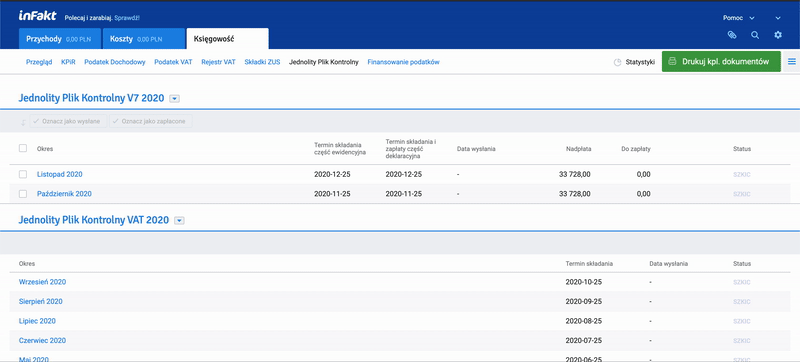Click the inFakt logo
This screenshot has height=362, width=800.
click(x=37, y=16)
